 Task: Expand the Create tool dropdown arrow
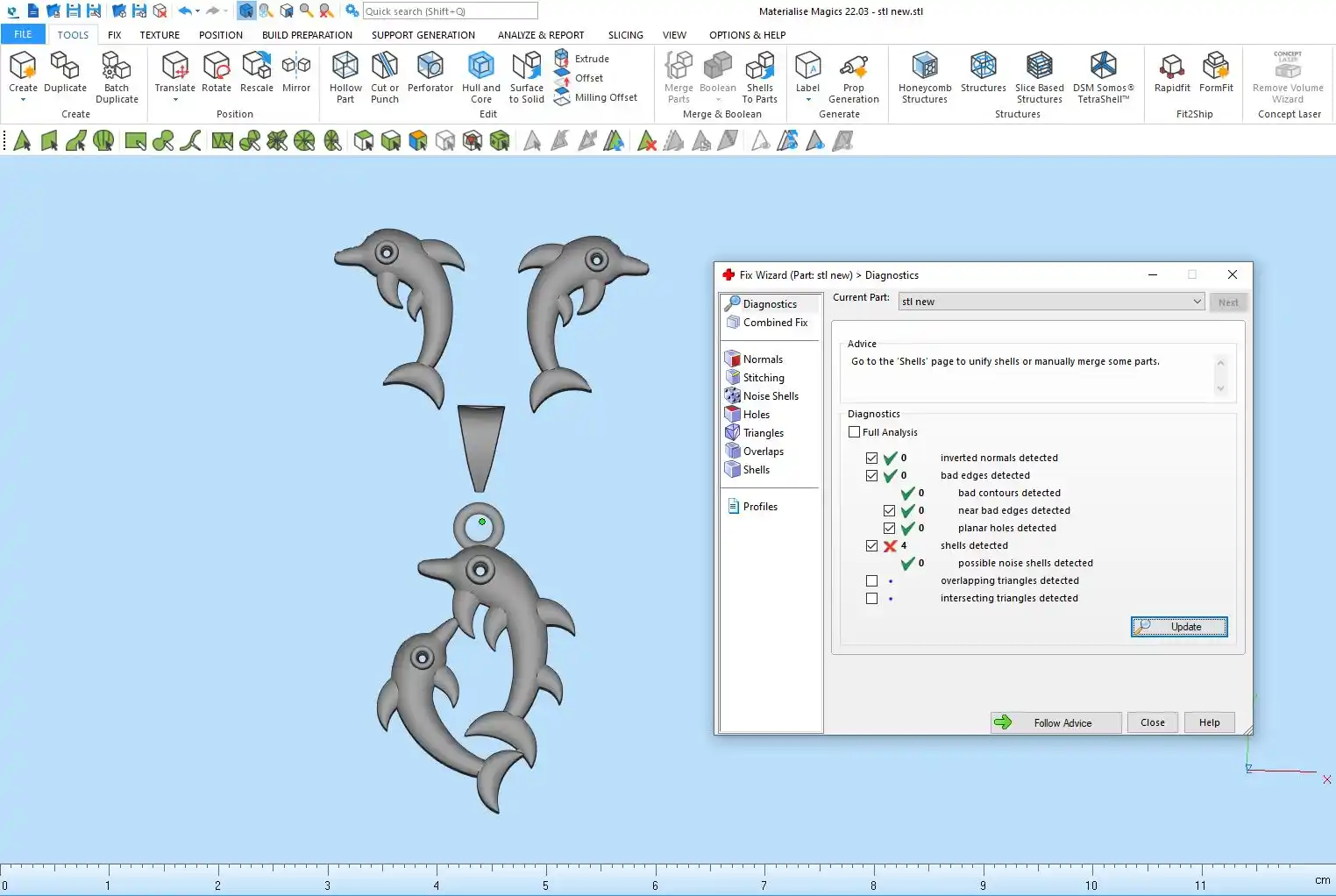(x=23, y=100)
